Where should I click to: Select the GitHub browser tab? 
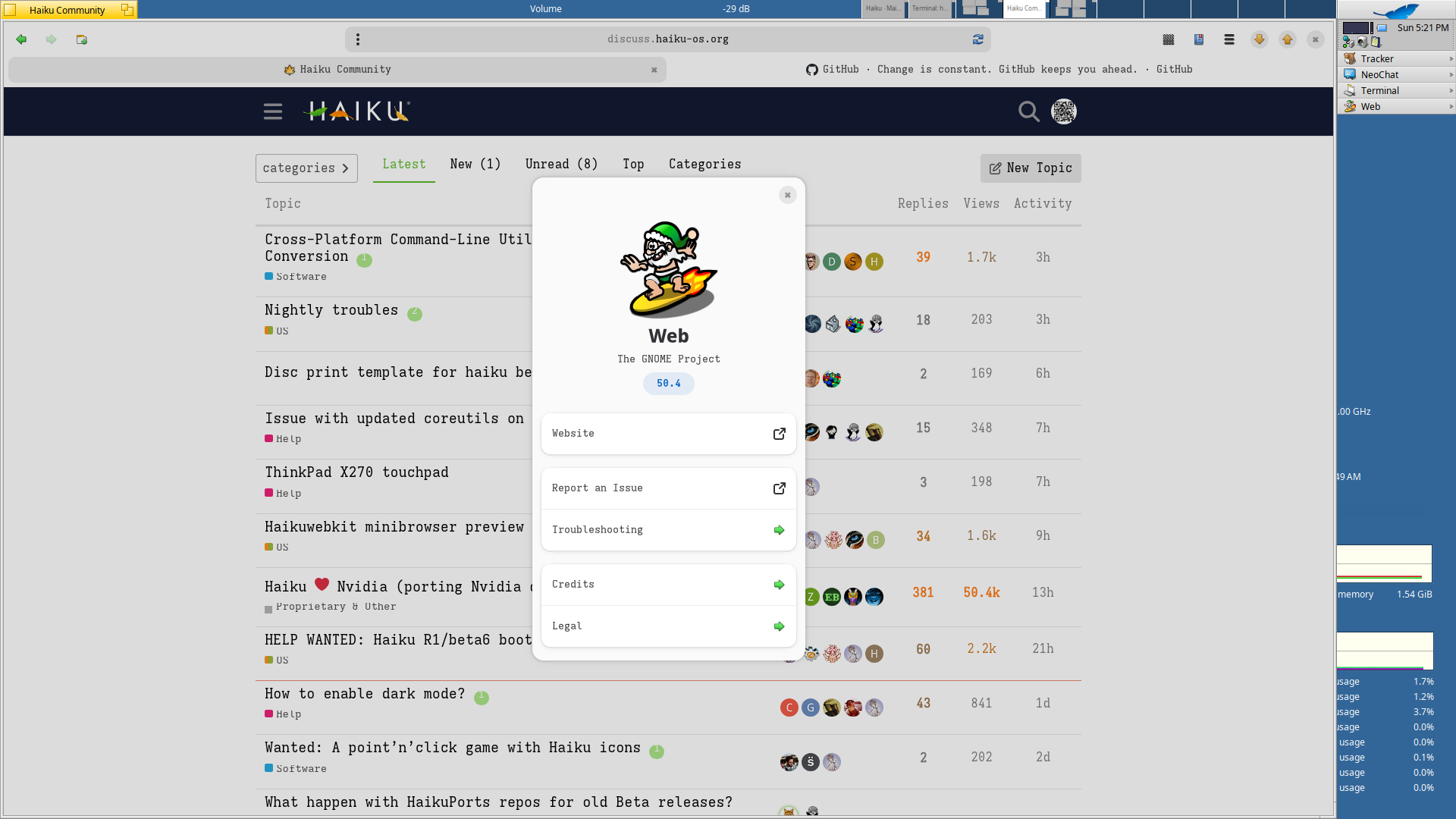(x=999, y=70)
